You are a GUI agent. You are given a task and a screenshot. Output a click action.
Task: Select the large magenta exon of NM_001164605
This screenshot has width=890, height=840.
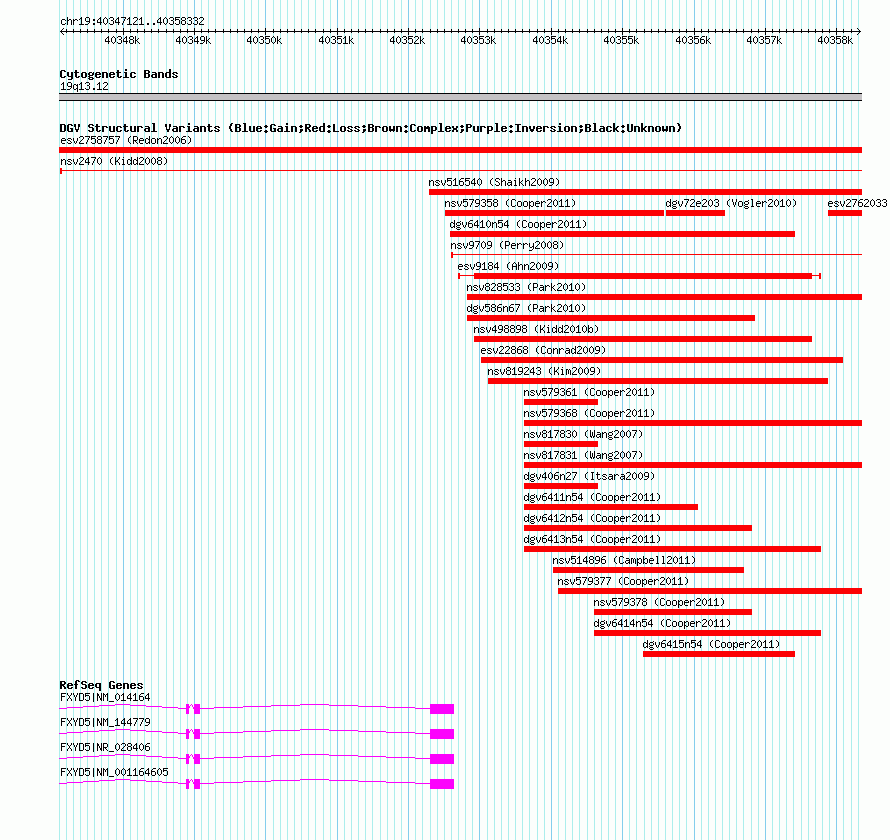coord(442,784)
